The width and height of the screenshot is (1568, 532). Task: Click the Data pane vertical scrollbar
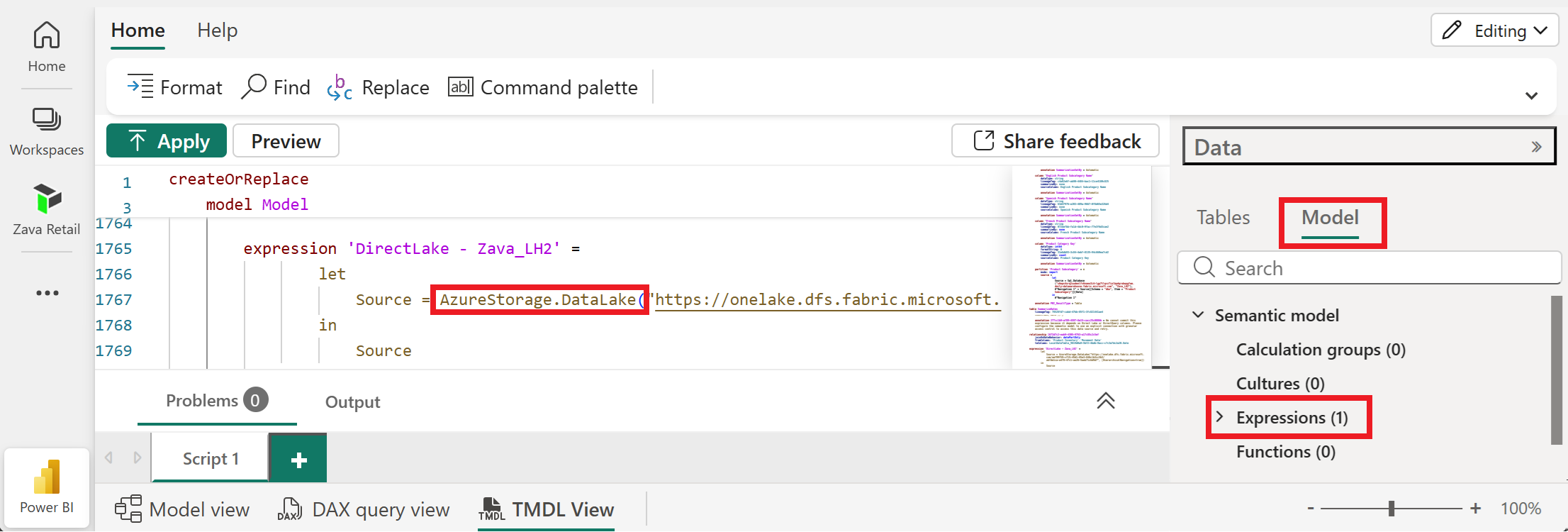point(1557,370)
